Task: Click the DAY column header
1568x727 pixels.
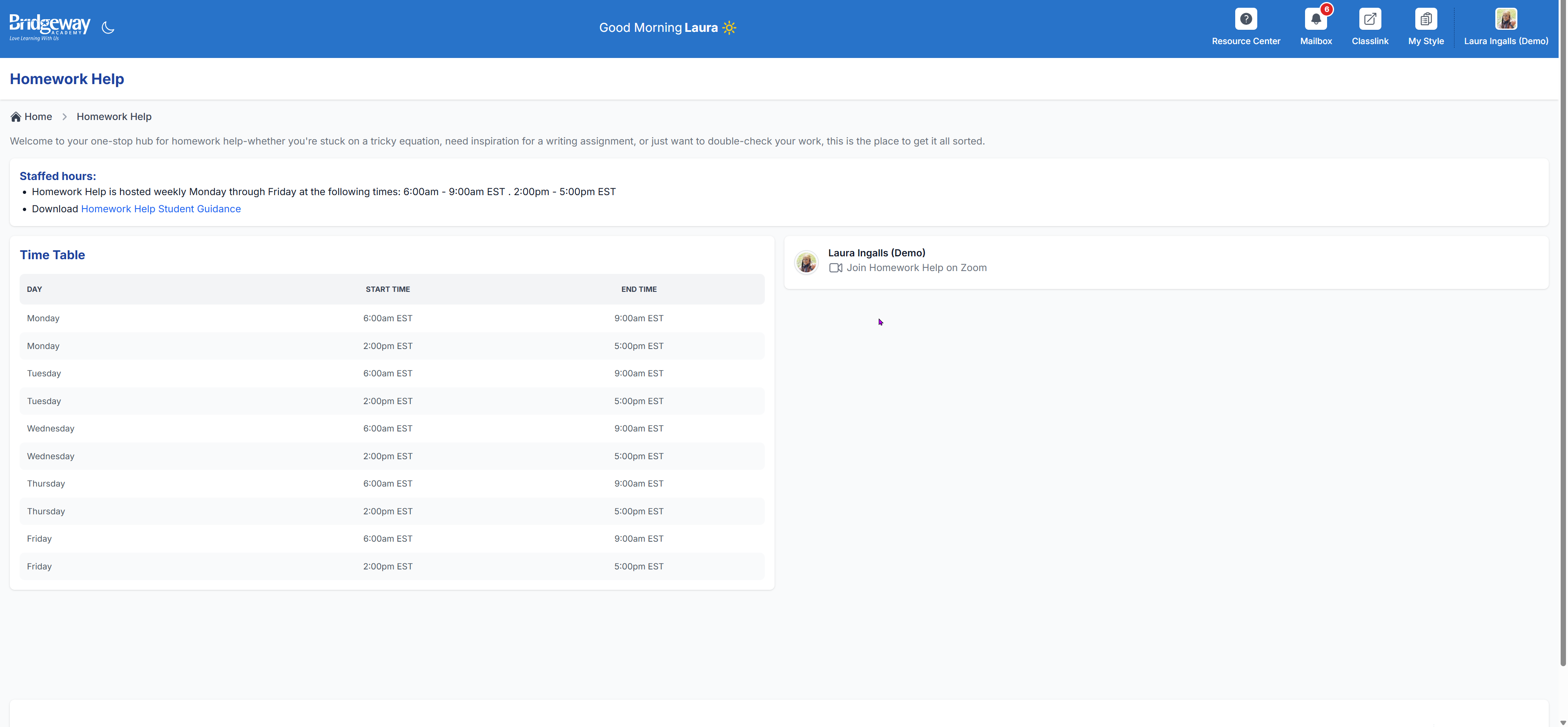Action: [35, 289]
